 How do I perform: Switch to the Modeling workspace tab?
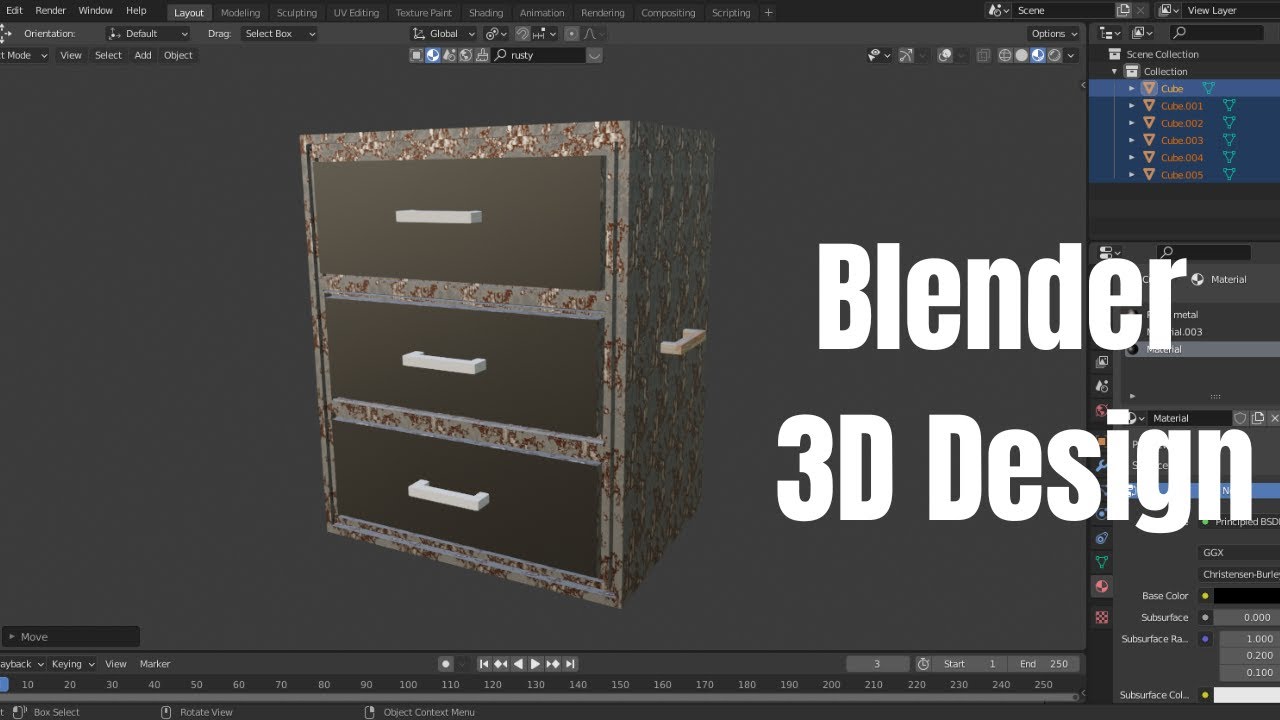[x=240, y=13]
